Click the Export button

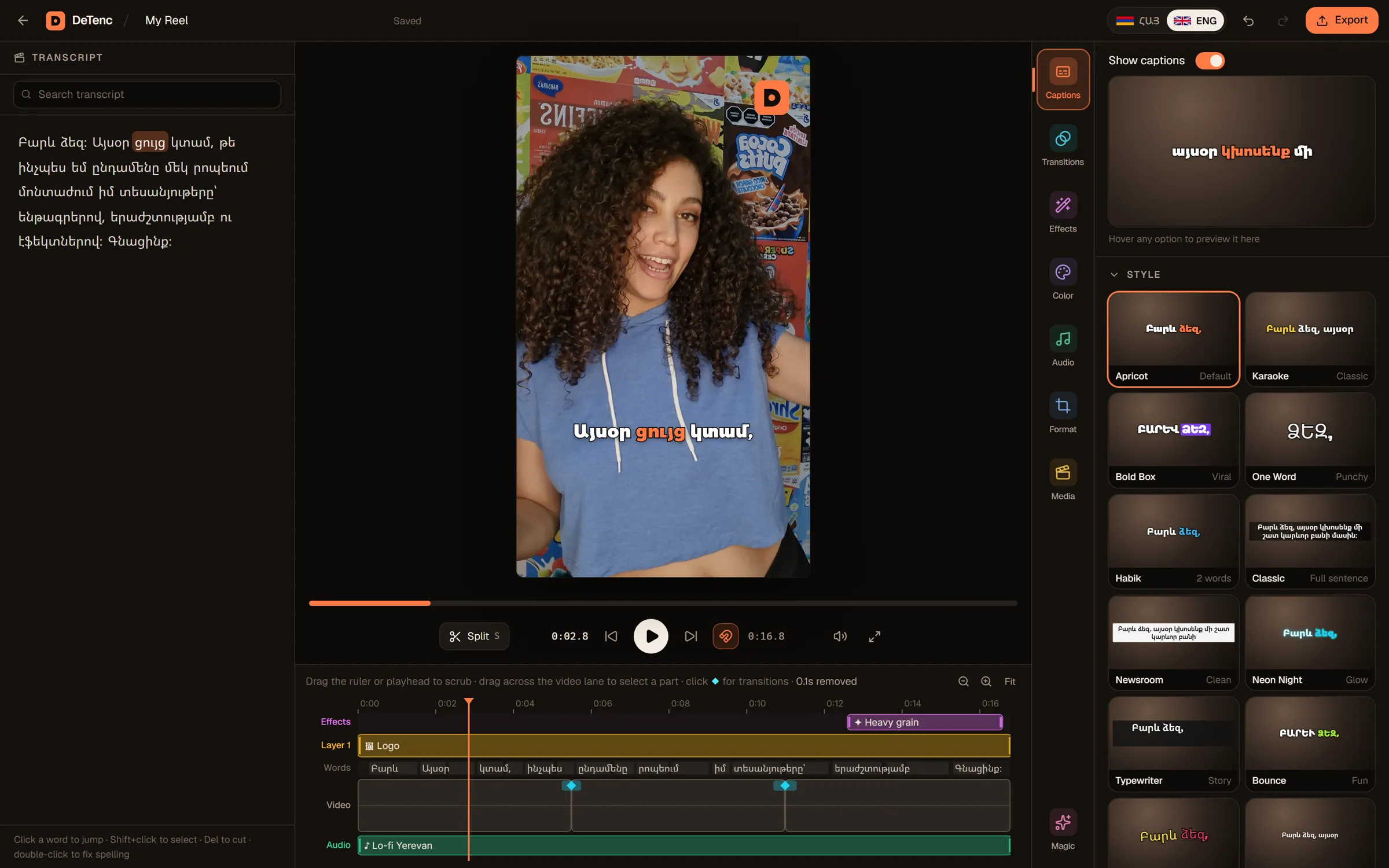[x=1342, y=20]
